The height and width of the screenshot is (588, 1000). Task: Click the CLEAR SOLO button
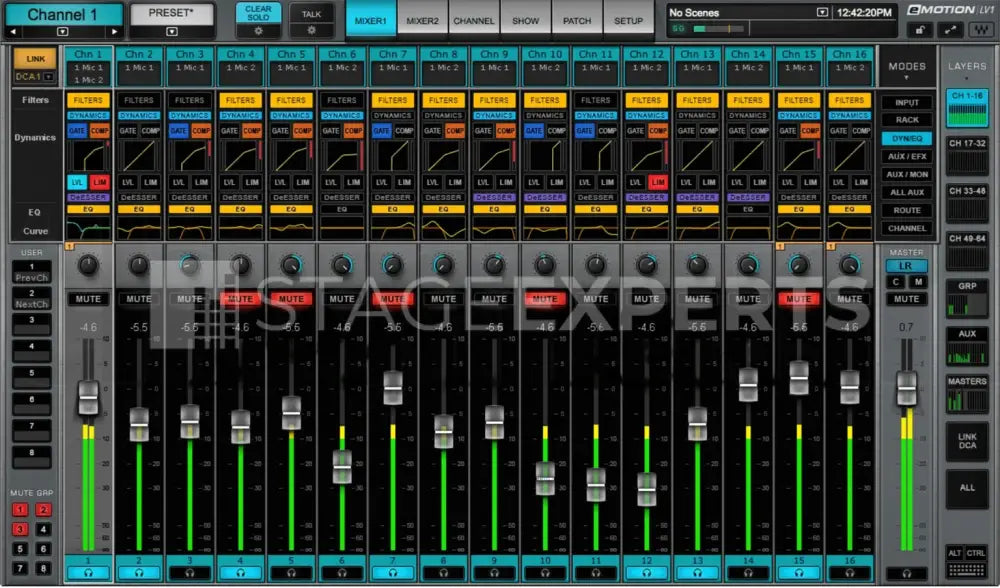pyautogui.click(x=258, y=13)
